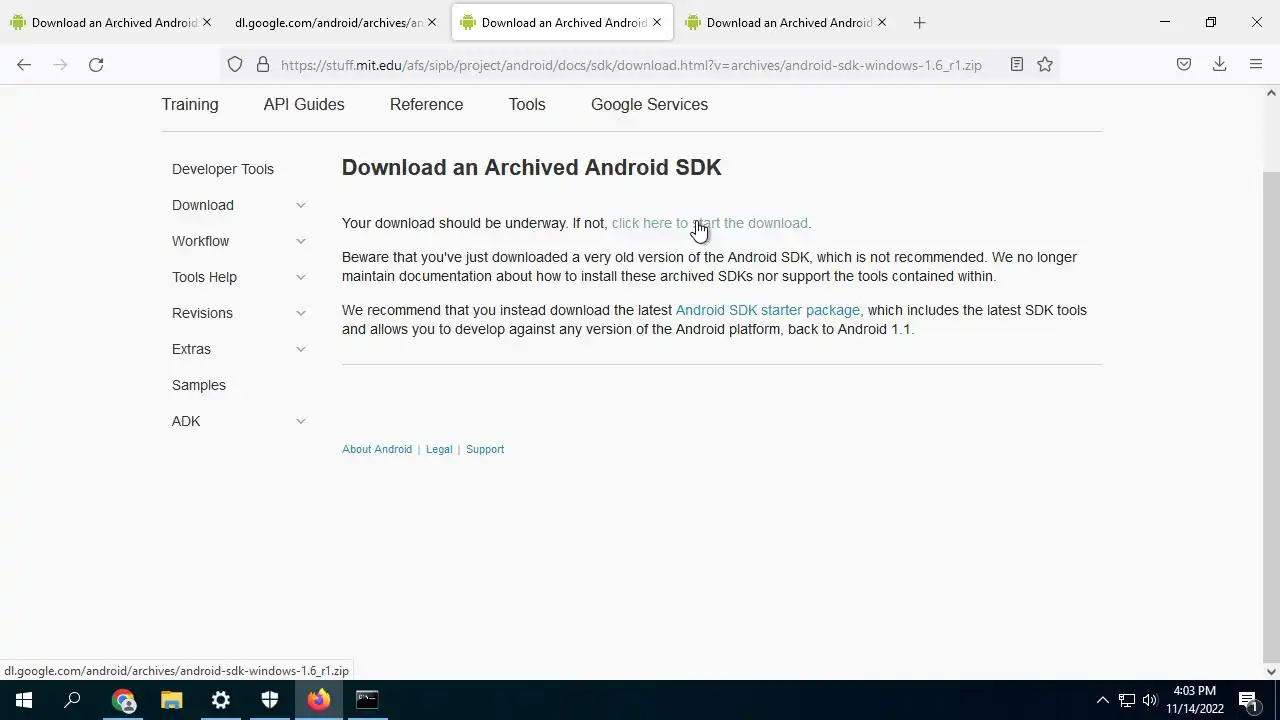
Task: Expand the Workflow section chevron
Action: [300, 241]
